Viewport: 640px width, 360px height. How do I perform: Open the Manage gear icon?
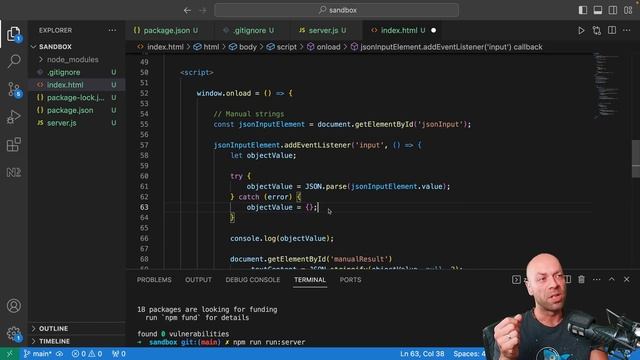(13, 333)
